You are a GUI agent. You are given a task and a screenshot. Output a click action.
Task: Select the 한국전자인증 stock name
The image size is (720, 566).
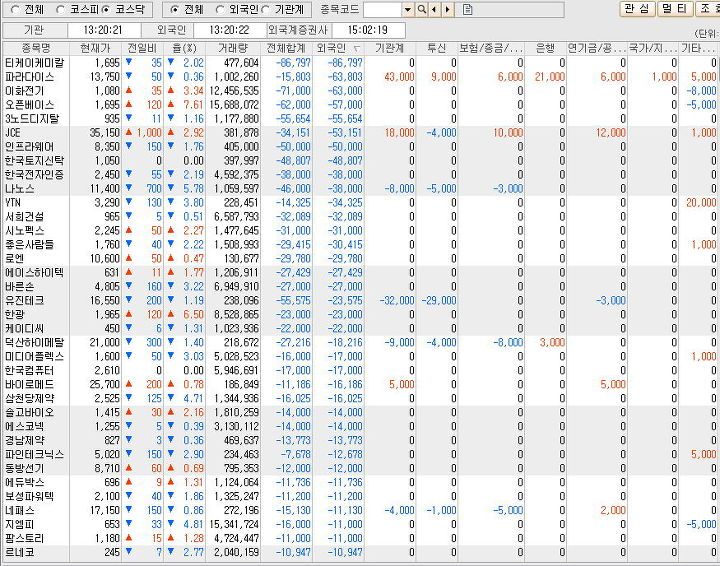[x=34, y=175]
